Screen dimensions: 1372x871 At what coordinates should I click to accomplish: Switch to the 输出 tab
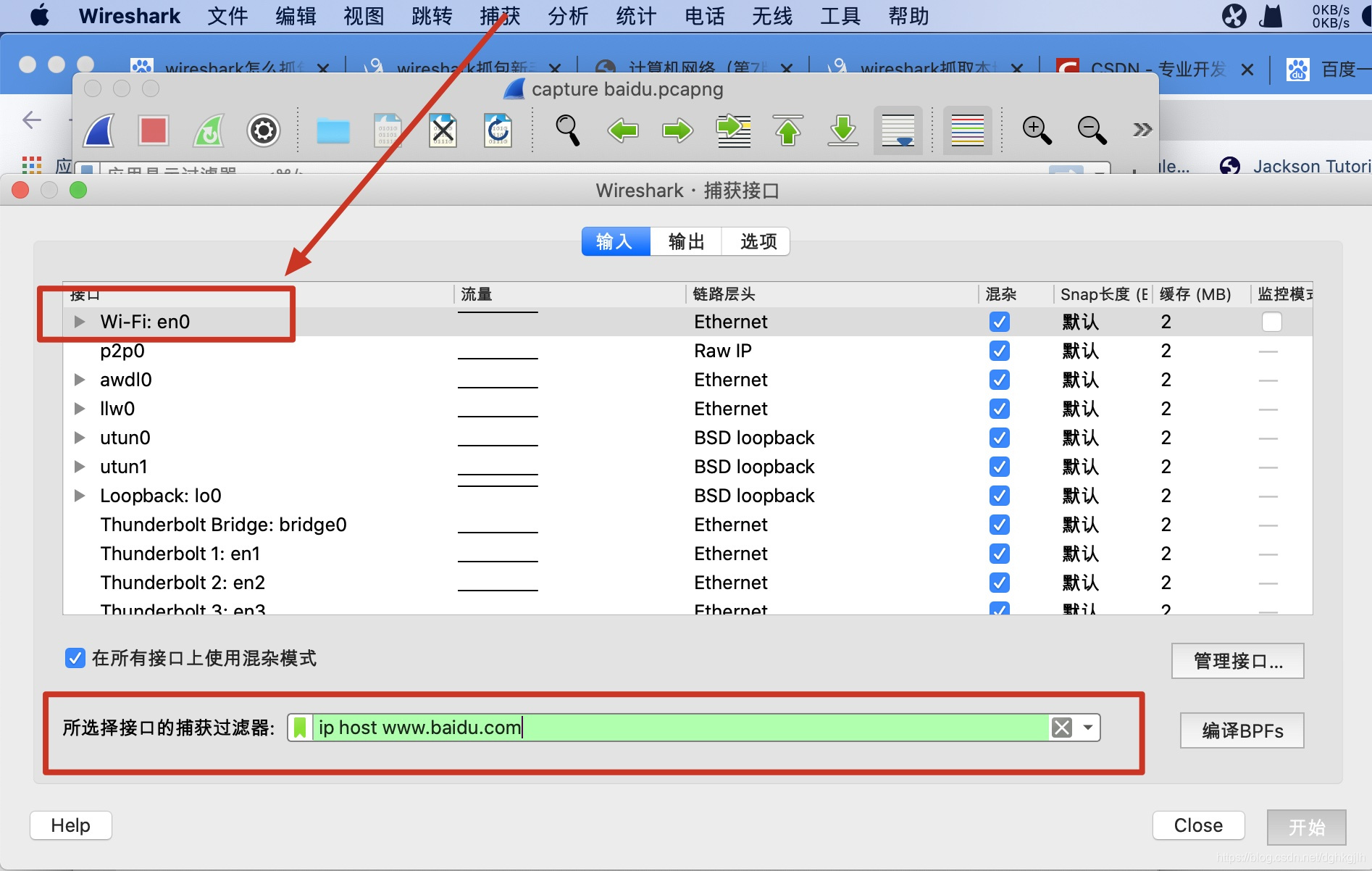coord(686,241)
